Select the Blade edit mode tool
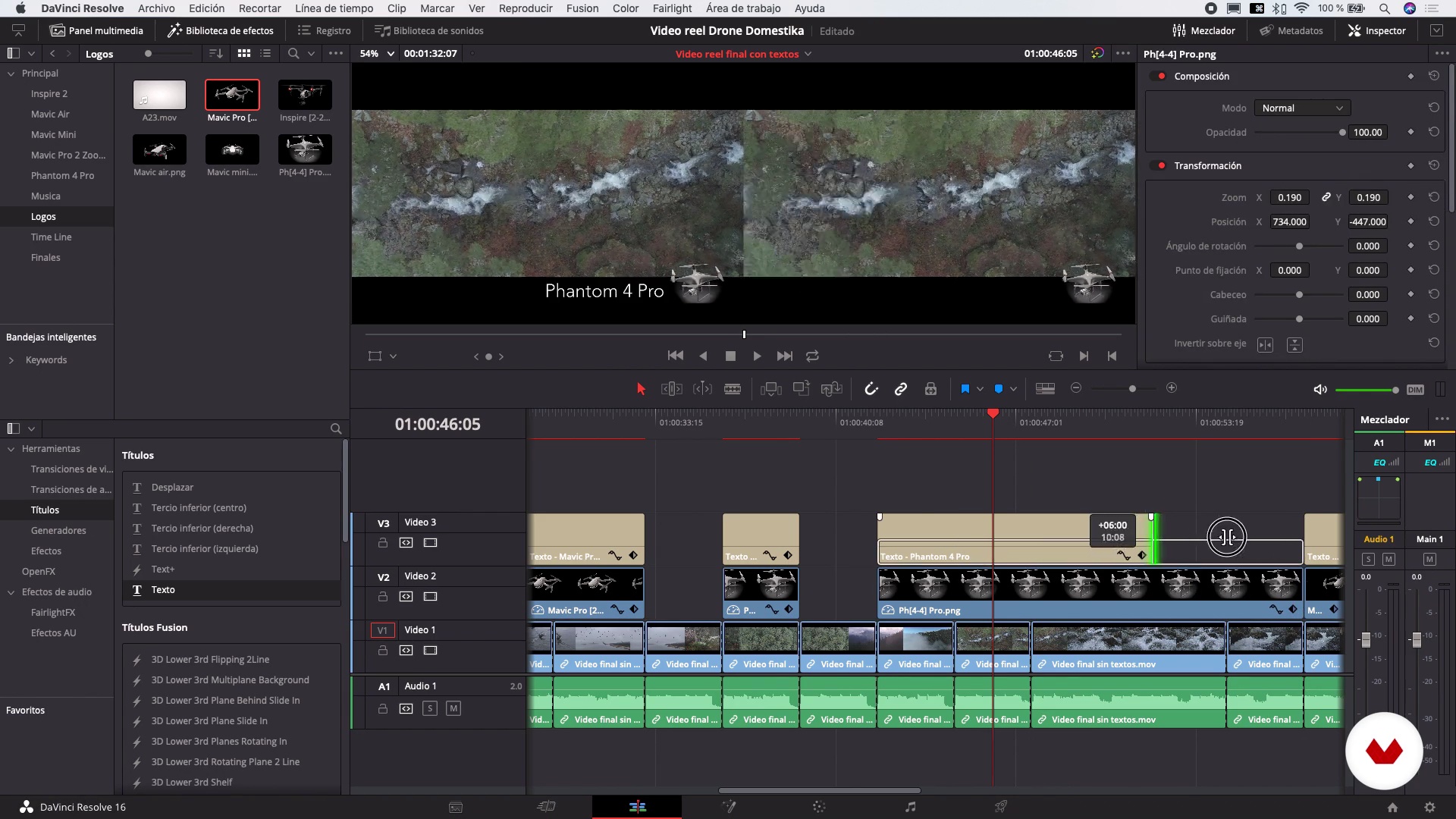 click(x=733, y=389)
